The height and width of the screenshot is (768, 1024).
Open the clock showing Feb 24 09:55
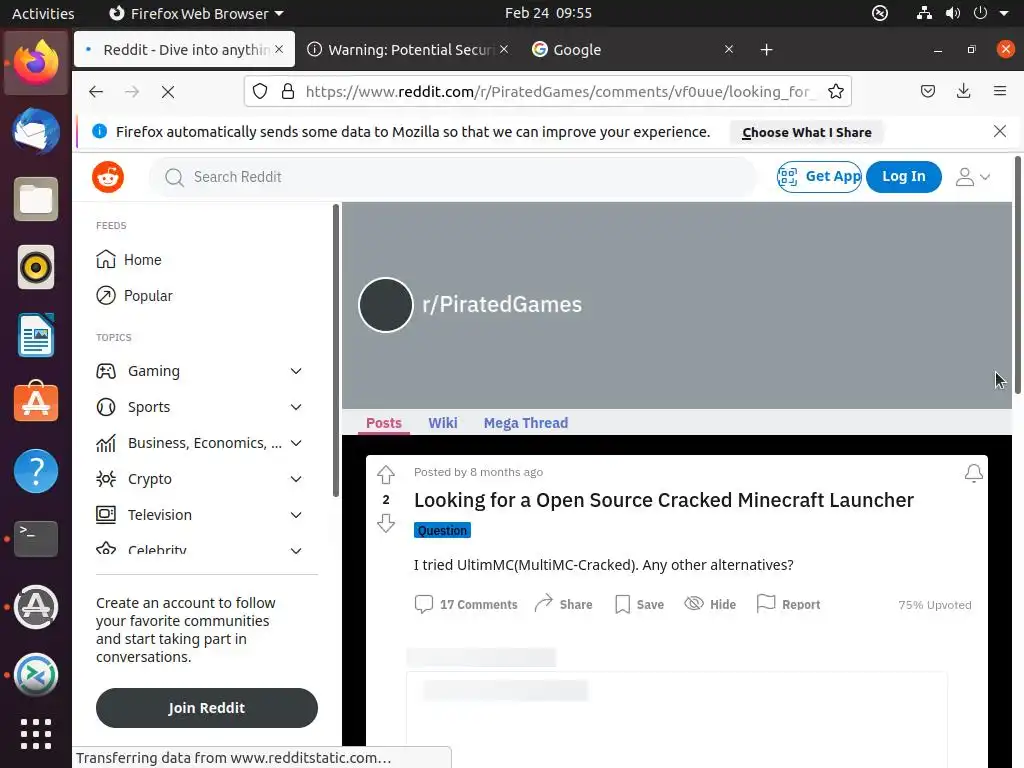point(548,13)
